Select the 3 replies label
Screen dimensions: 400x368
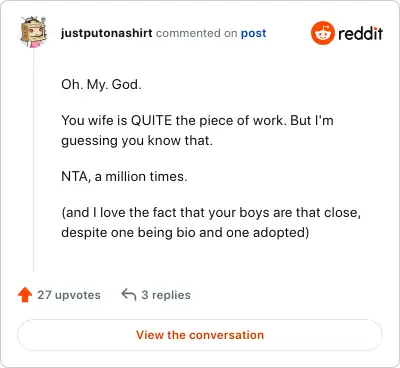click(166, 295)
